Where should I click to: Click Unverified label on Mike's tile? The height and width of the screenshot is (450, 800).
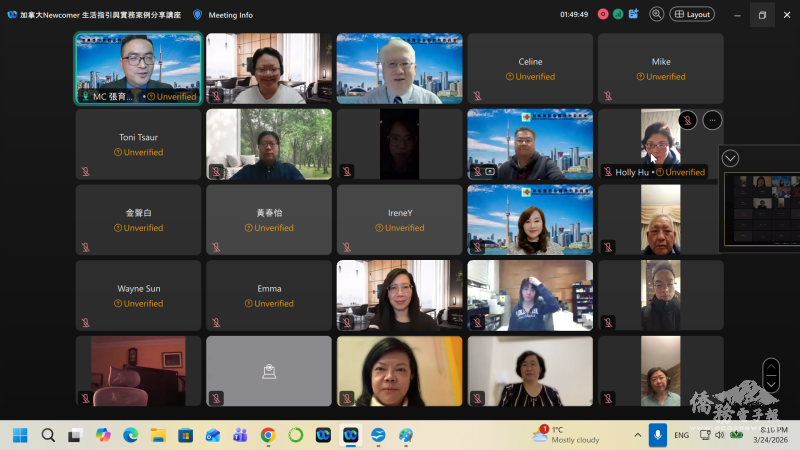click(x=661, y=77)
